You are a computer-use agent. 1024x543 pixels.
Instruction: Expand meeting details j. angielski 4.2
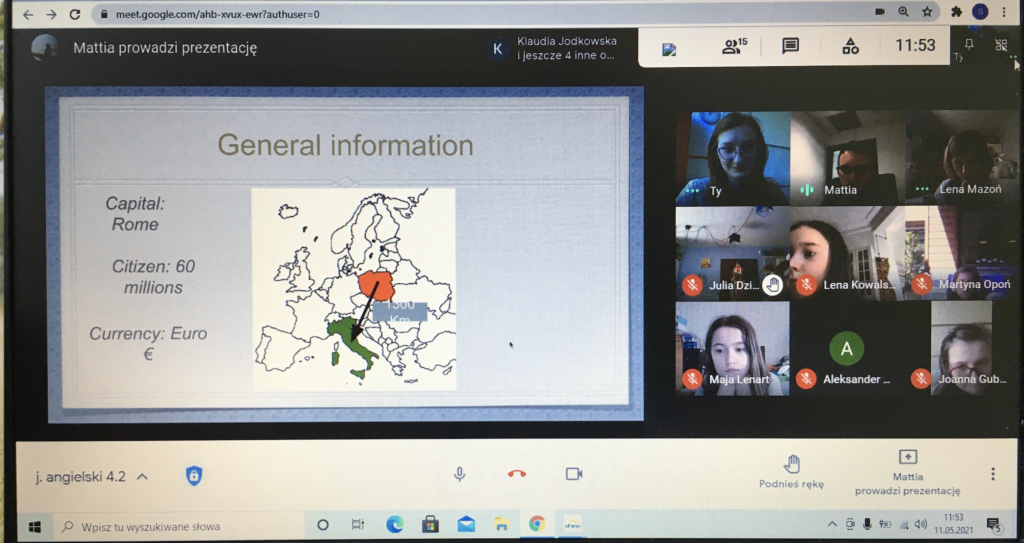pyautogui.click(x=91, y=476)
